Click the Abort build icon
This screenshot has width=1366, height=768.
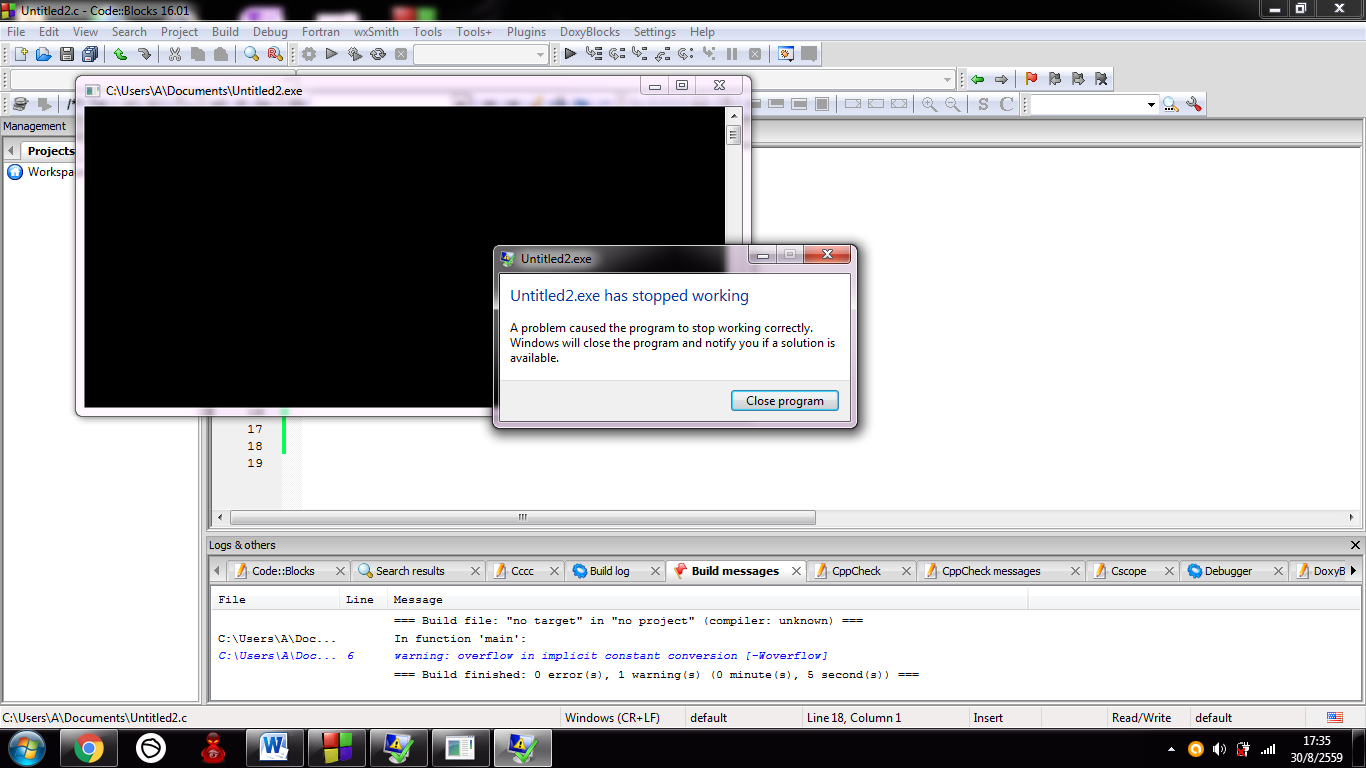pyautogui.click(x=401, y=54)
